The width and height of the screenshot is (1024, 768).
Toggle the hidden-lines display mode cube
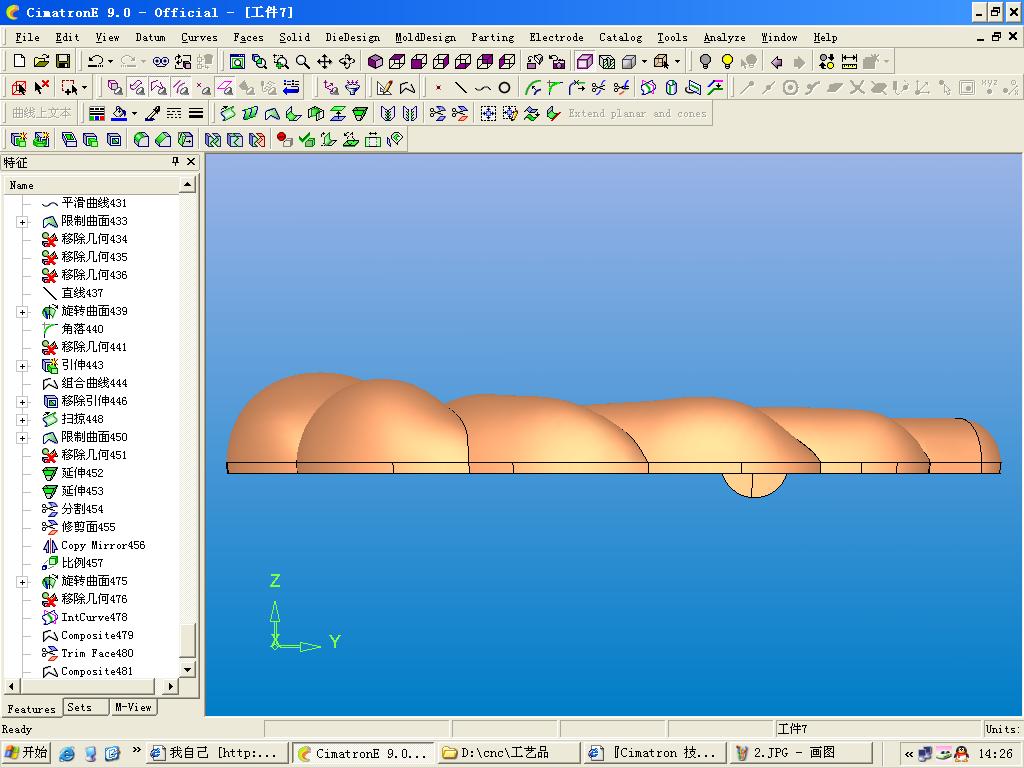607,61
